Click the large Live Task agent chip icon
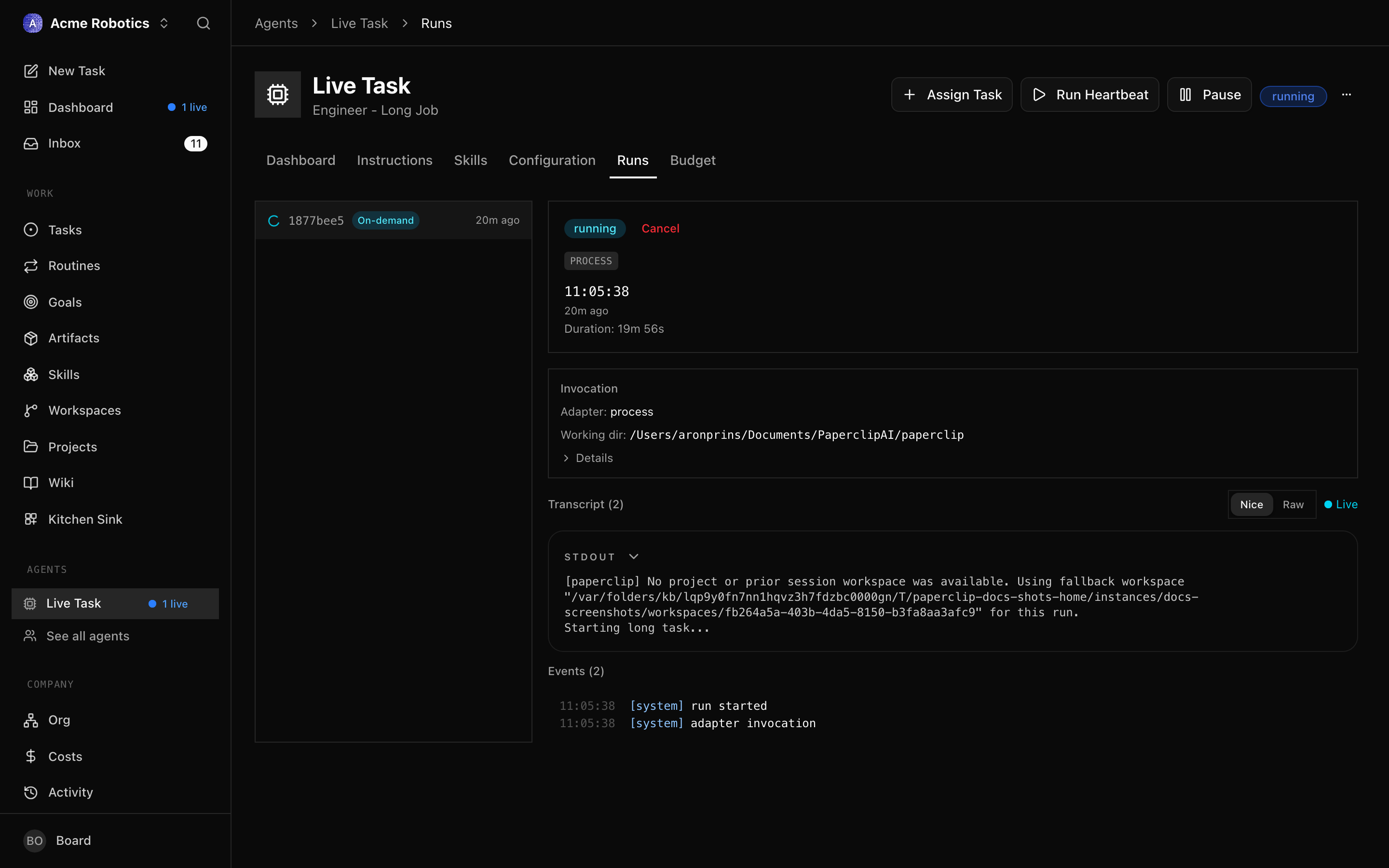The image size is (1389, 868). pyautogui.click(x=278, y=94)
